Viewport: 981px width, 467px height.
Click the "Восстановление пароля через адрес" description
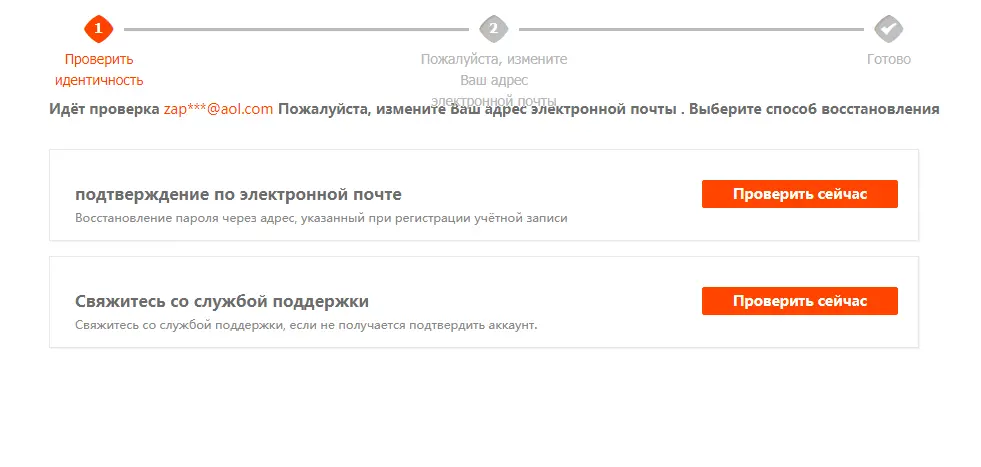coord(321,218)
